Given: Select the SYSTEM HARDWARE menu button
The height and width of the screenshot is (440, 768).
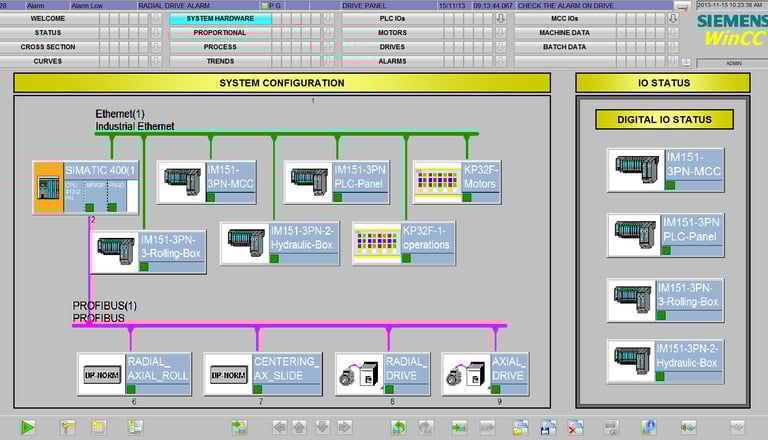Looking at the screenshot, I should (220, 19).
